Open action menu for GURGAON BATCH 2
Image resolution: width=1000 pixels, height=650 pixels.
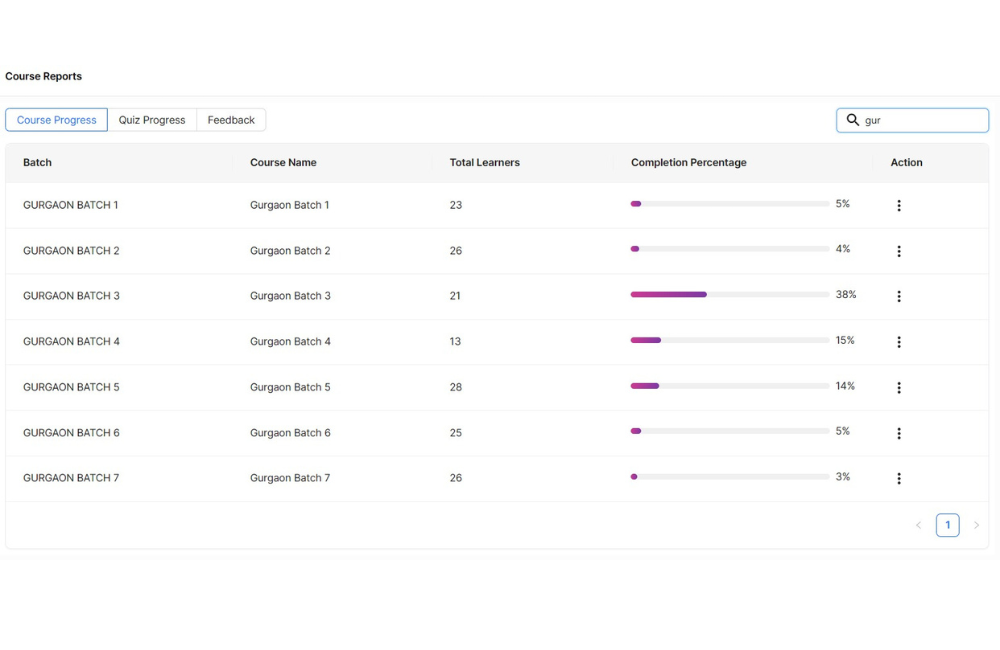tap(899, 251)
